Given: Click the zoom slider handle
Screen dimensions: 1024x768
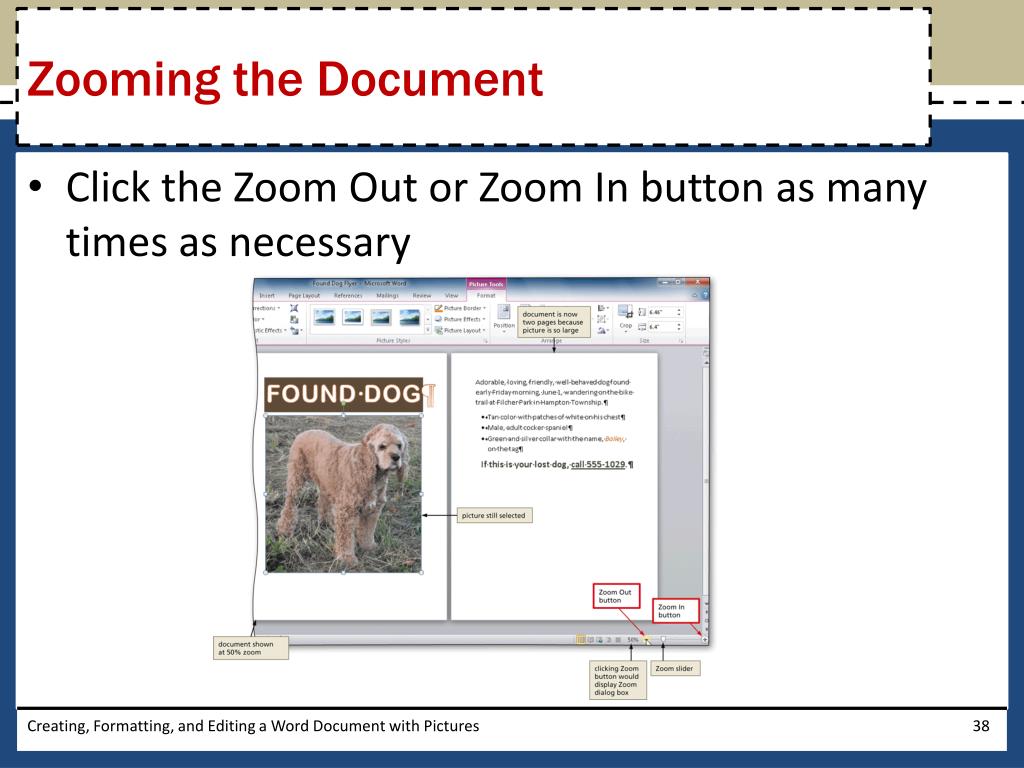Looking at the screenshot, I should coord(664,639).
